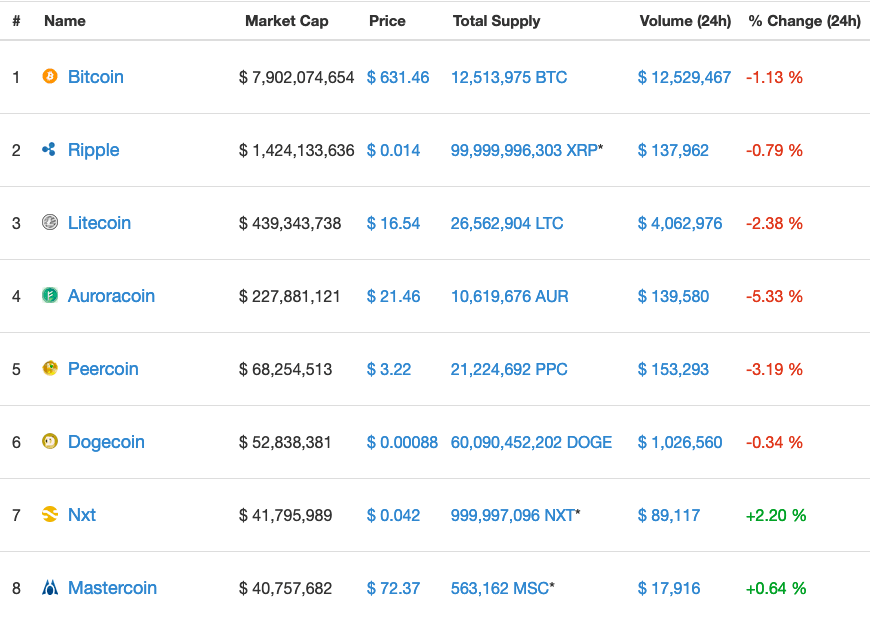
Task: Open Mastercoin price $ 72.37 link
Action: (x=394, y=588)
